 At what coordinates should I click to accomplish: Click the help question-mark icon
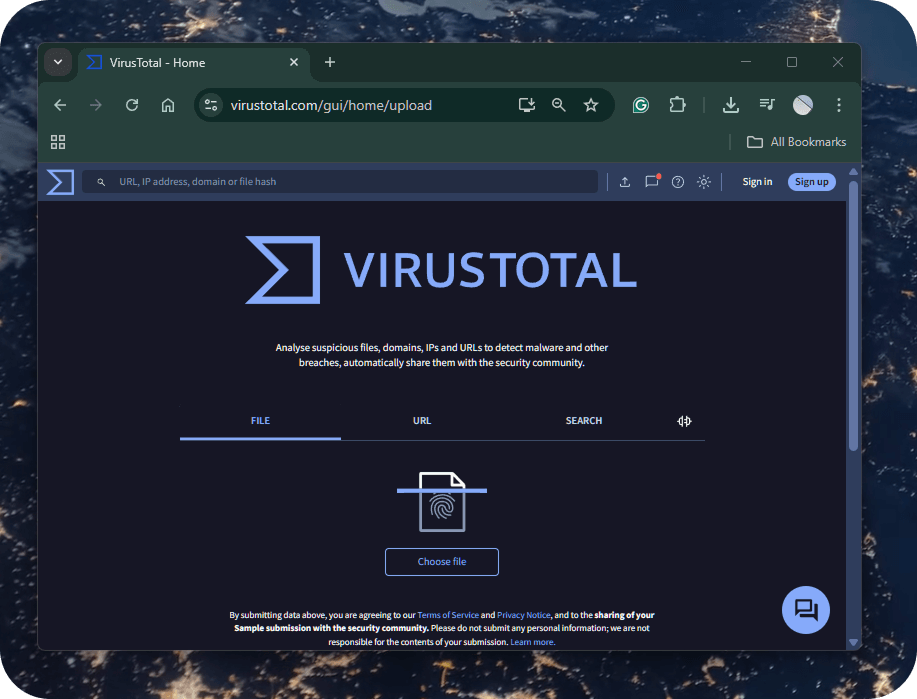(678, 182)
